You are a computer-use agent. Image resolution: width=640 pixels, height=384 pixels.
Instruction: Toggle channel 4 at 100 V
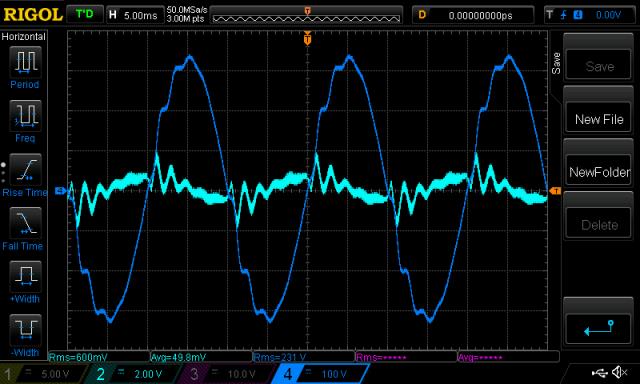(320, 374)
